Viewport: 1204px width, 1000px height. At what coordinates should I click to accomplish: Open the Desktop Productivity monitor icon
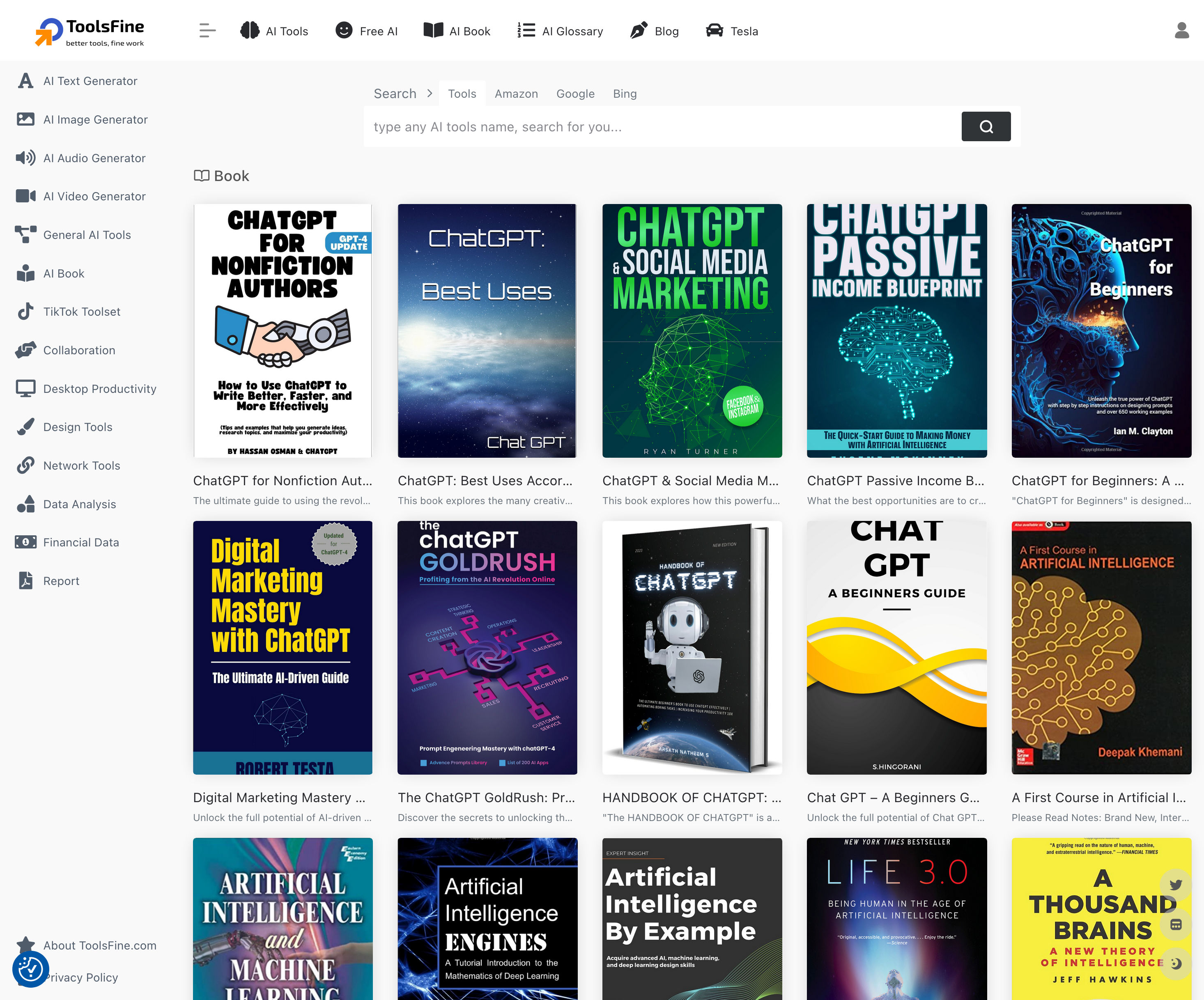[x=25, y=388]
